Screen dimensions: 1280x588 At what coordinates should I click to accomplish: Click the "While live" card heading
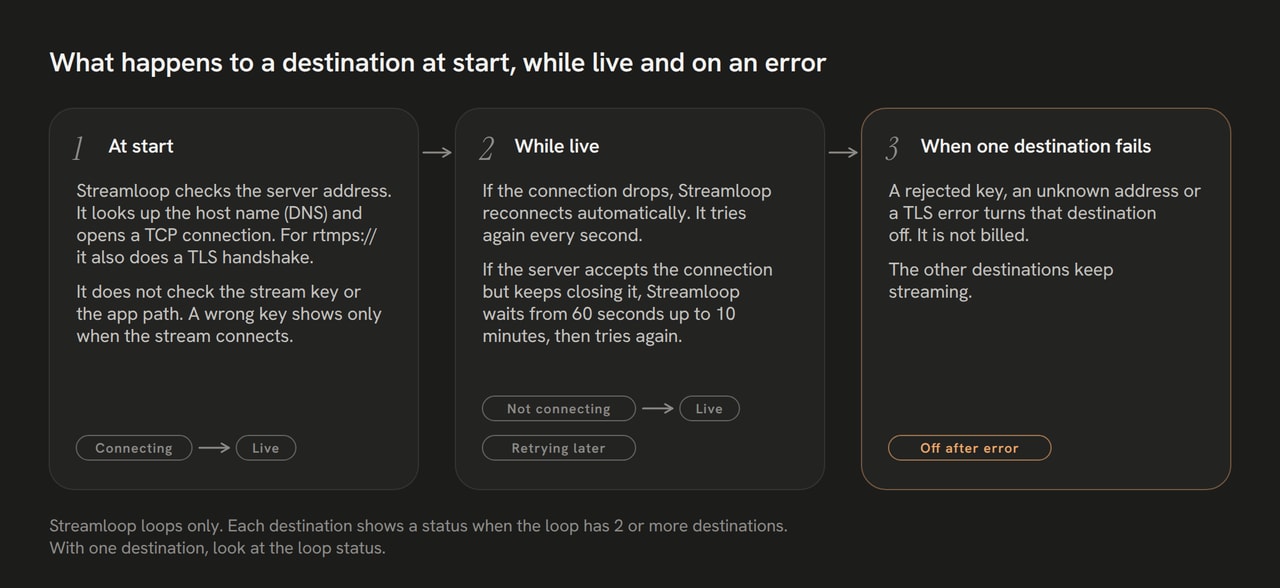557,146
